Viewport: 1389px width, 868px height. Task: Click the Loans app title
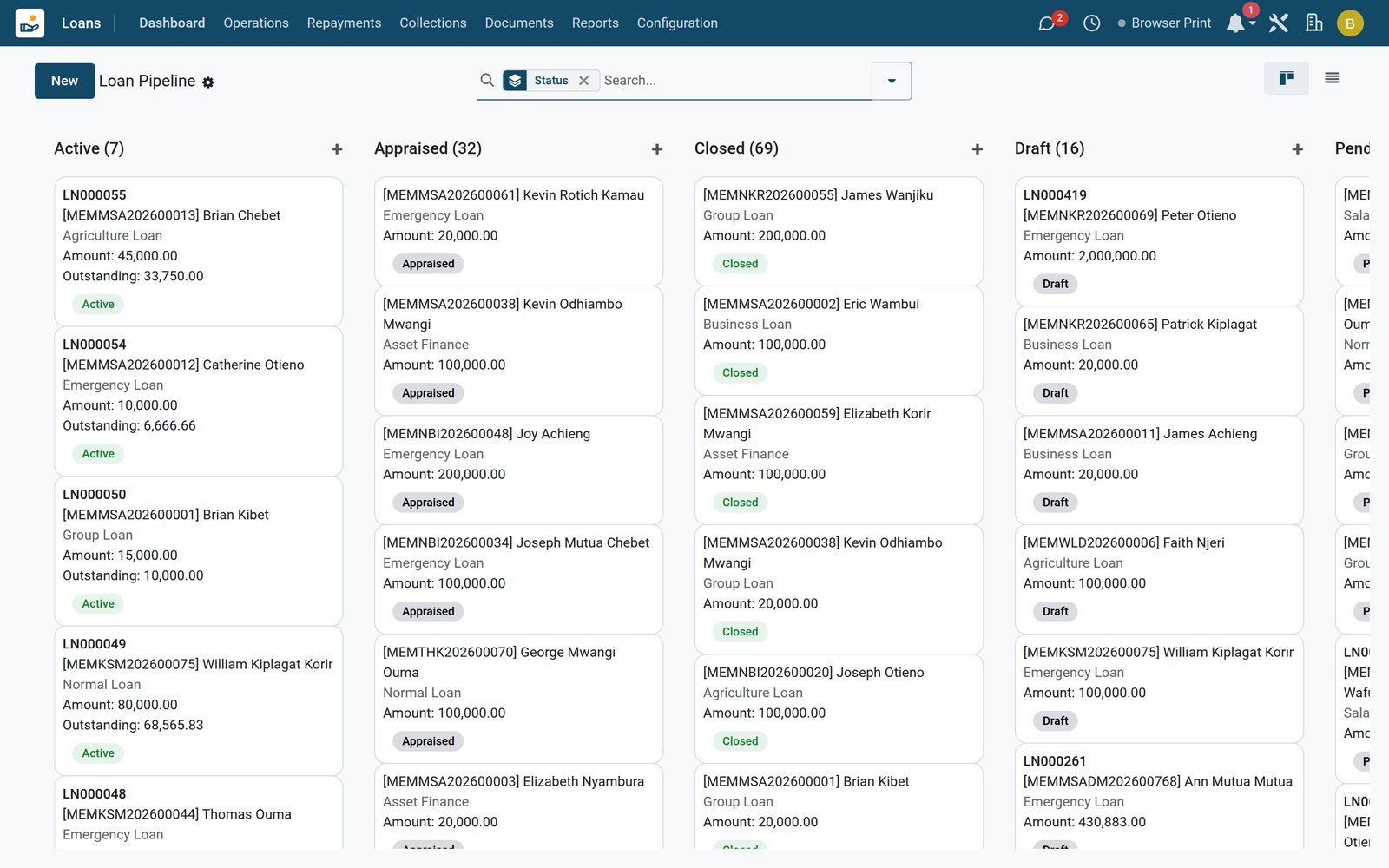point(82,23)
